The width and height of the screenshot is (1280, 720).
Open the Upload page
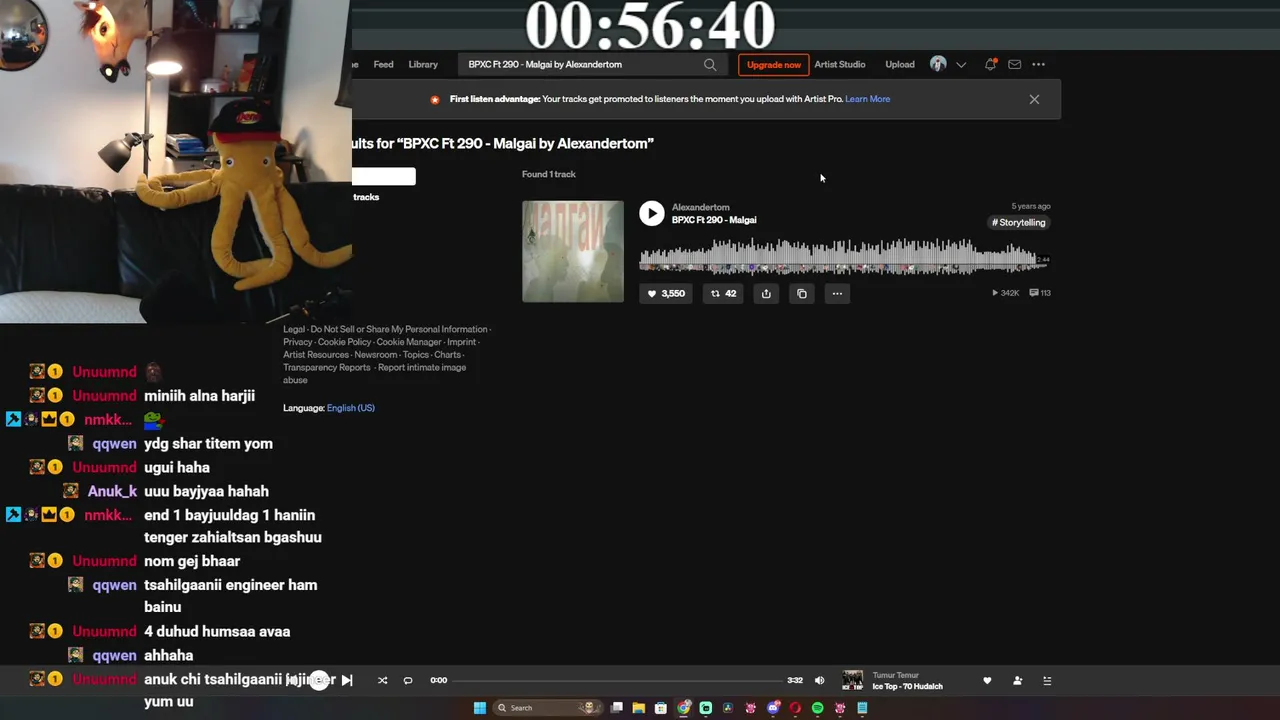tap(900, 64)
